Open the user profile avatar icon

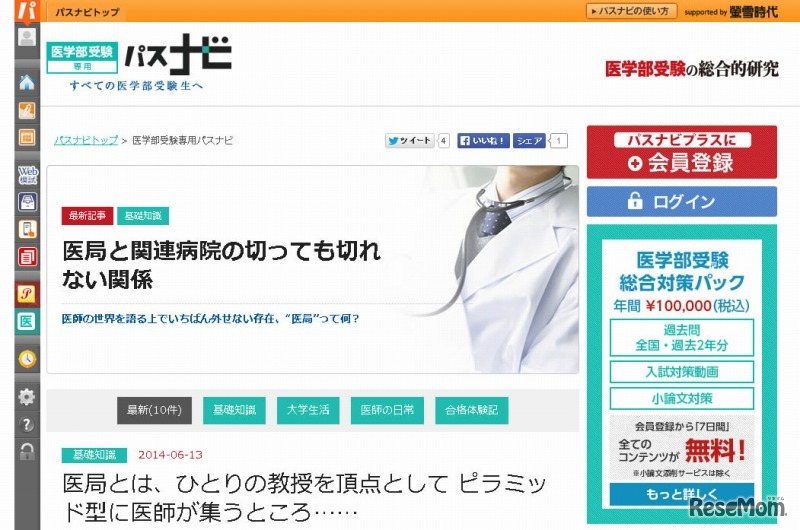(x=27, y=37)
